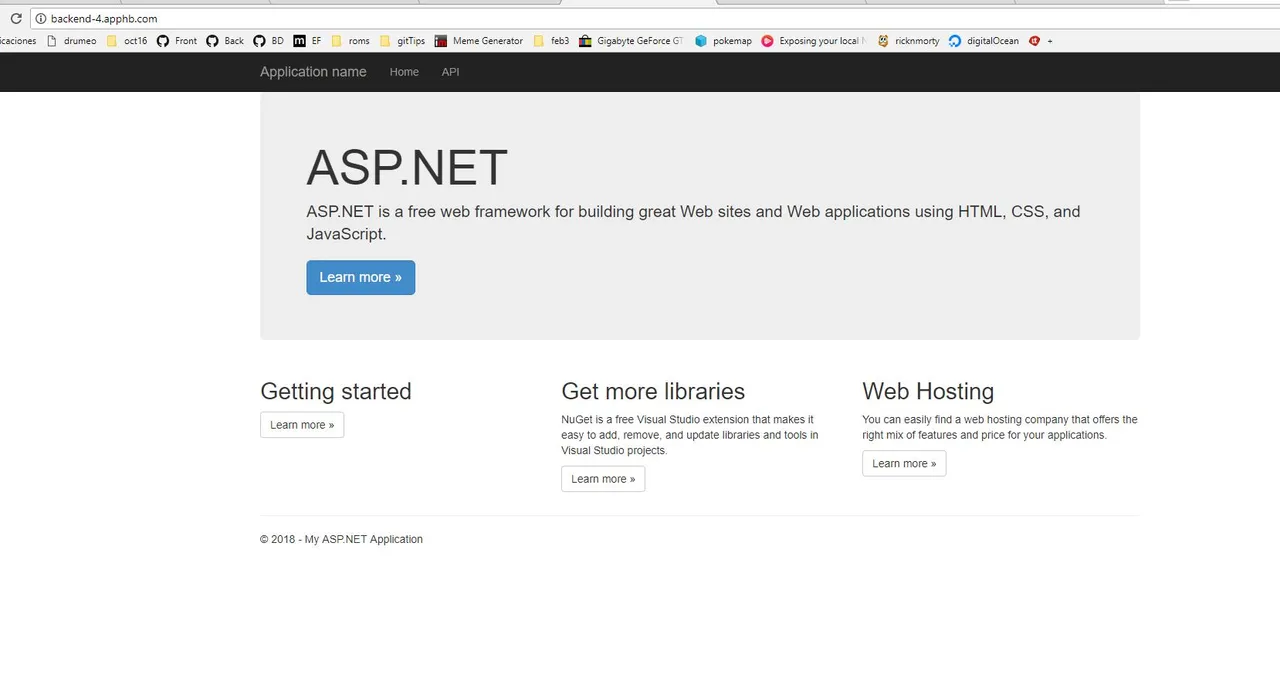
Task: Click the site info icon in address bar
Action: tap(40, 19)
